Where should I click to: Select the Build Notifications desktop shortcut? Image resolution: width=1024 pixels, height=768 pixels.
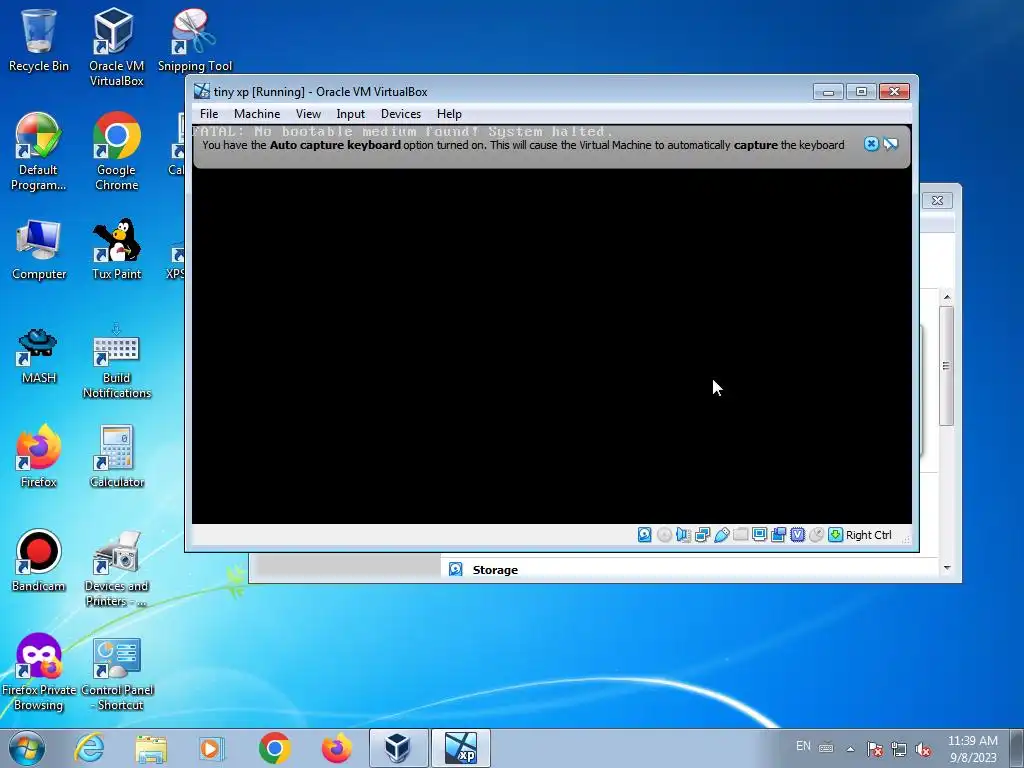[116, 360]
